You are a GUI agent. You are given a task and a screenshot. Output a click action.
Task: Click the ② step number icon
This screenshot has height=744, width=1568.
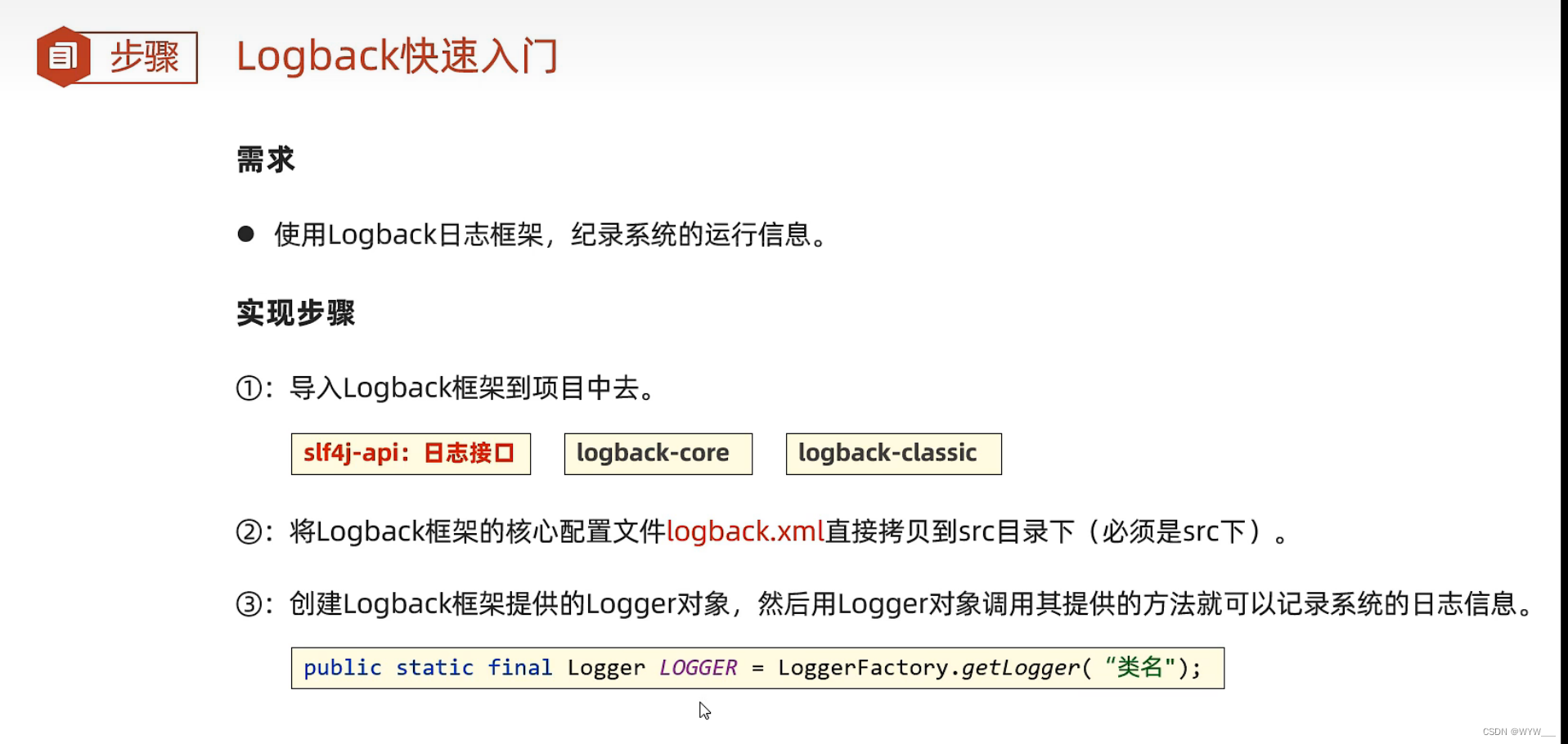[x=247, y=531]
